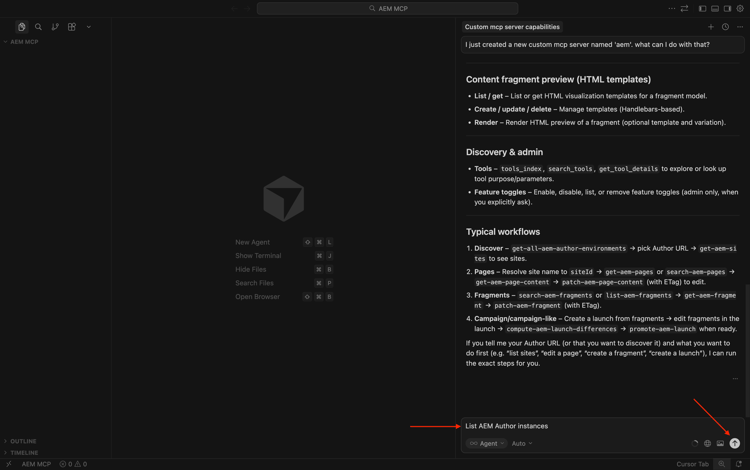
Task: Click the remote window indicator in status bar
Action: click(x=8, y=464)
